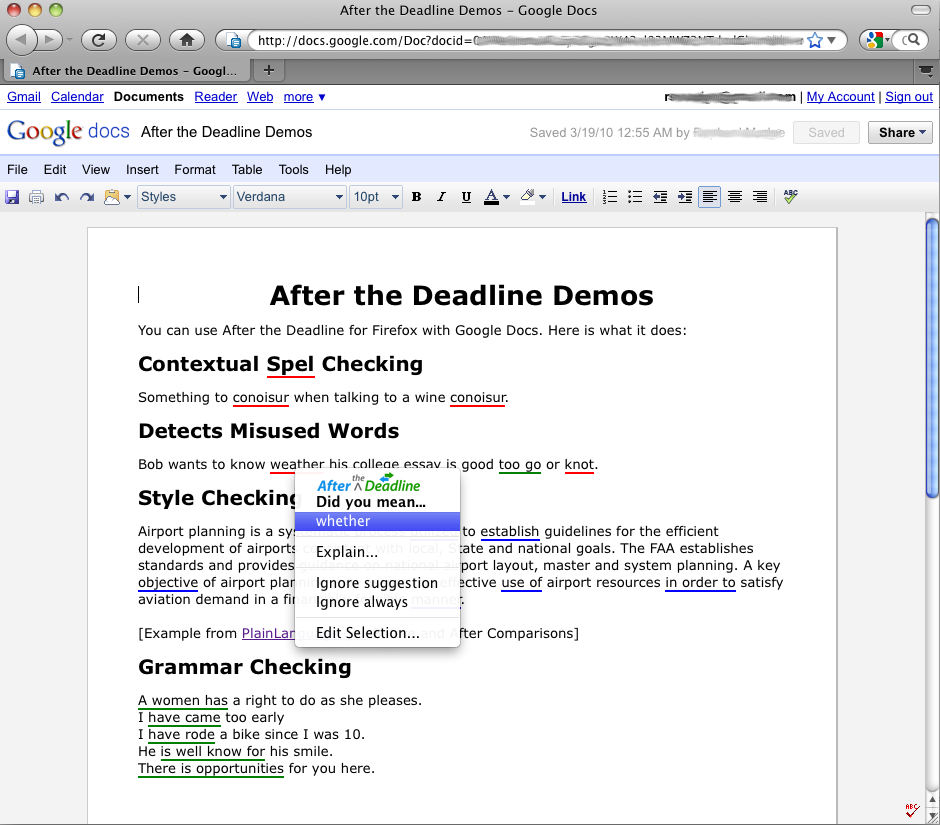
Task: Insert a numbered list
Action: 610,197
